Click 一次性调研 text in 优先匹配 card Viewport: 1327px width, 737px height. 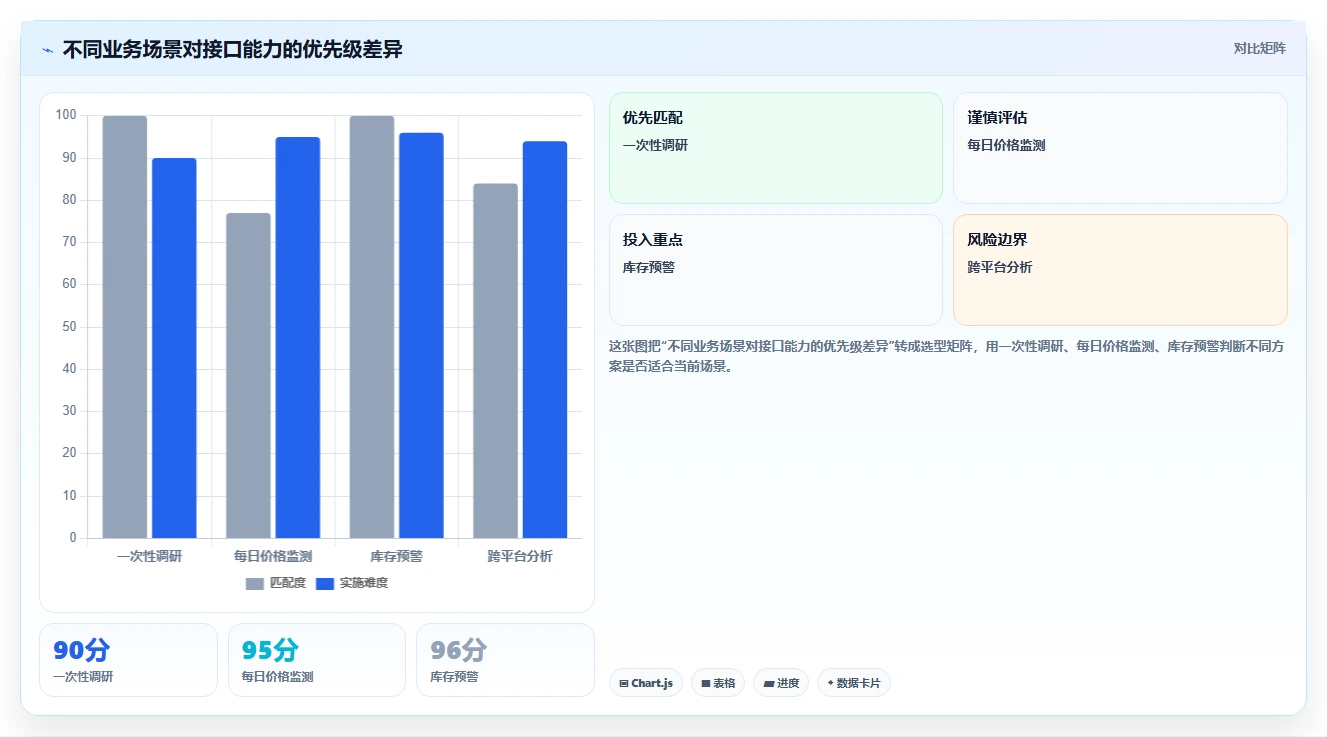click(655, 145)
